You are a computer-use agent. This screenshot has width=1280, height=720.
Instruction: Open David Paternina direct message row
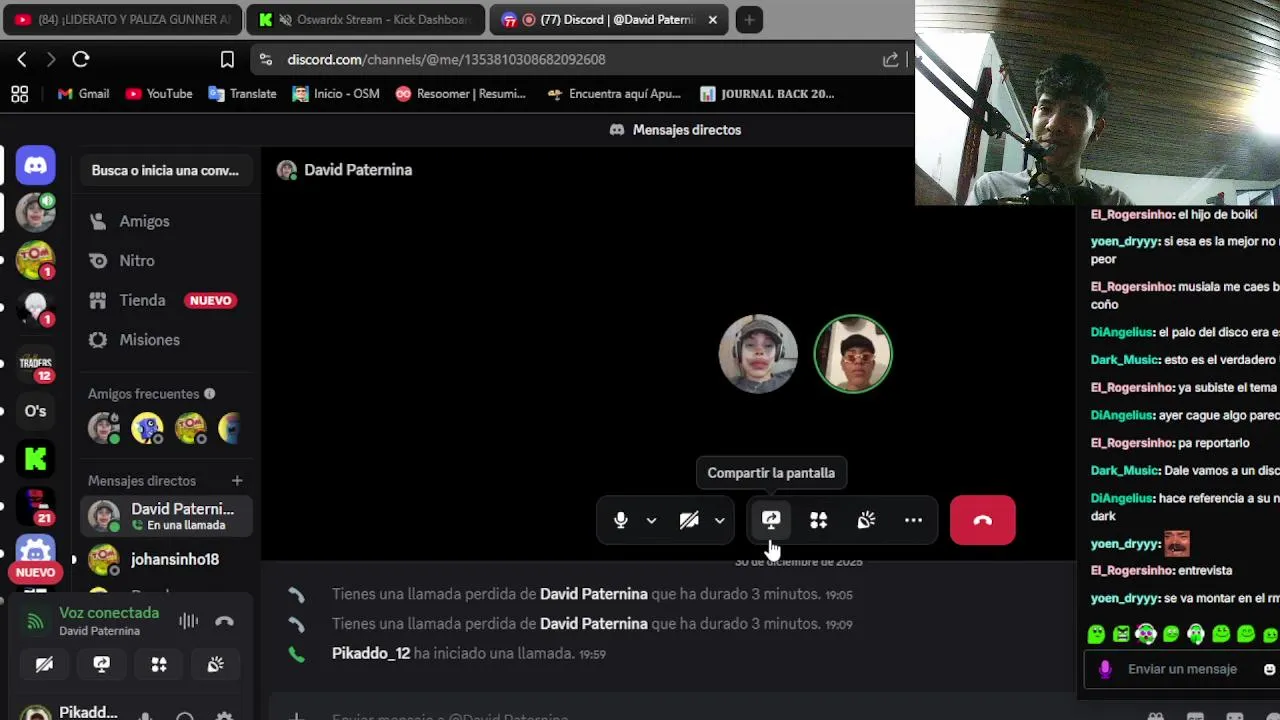coord(167,516)
